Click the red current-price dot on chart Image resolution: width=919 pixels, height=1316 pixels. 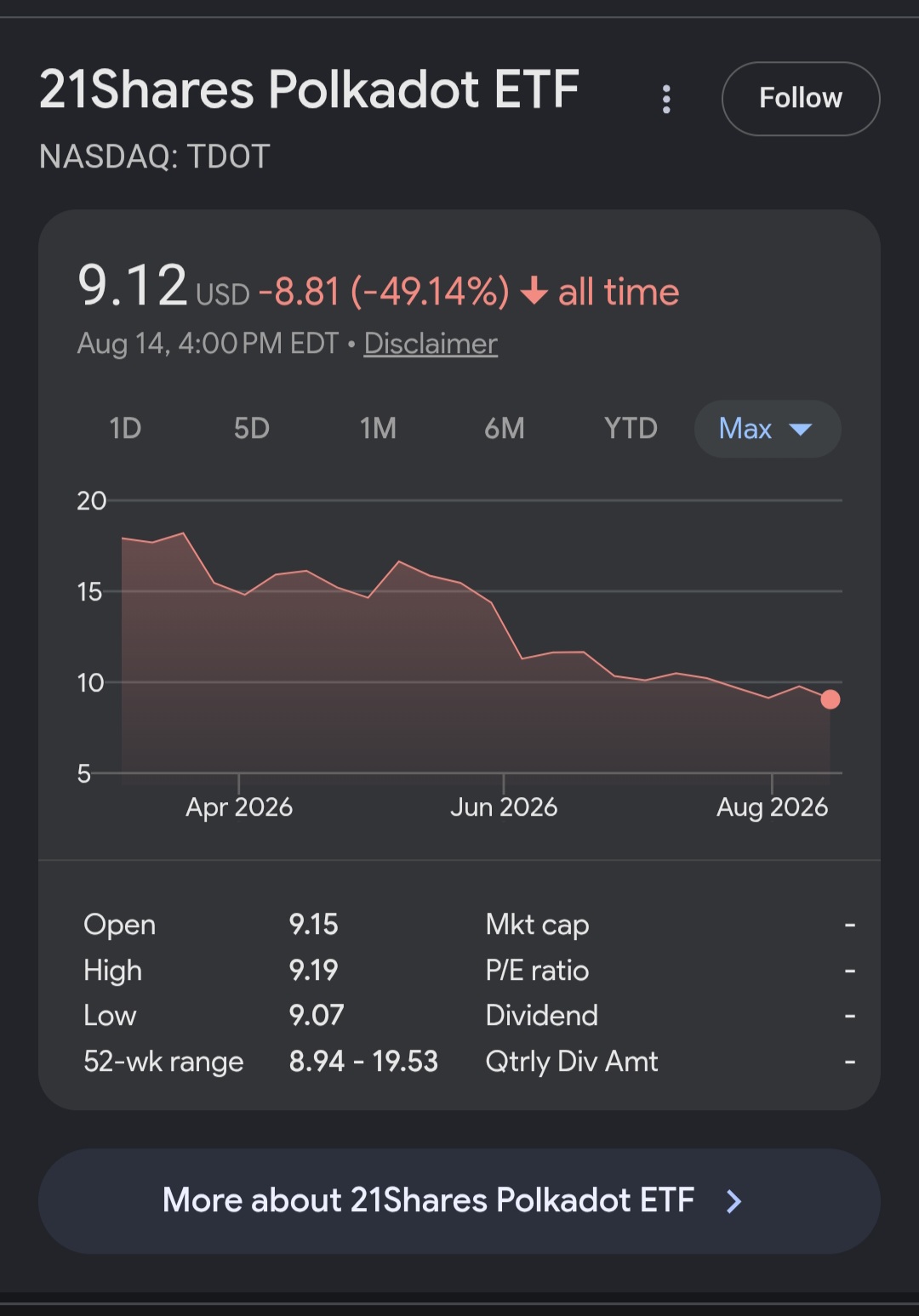831,699
